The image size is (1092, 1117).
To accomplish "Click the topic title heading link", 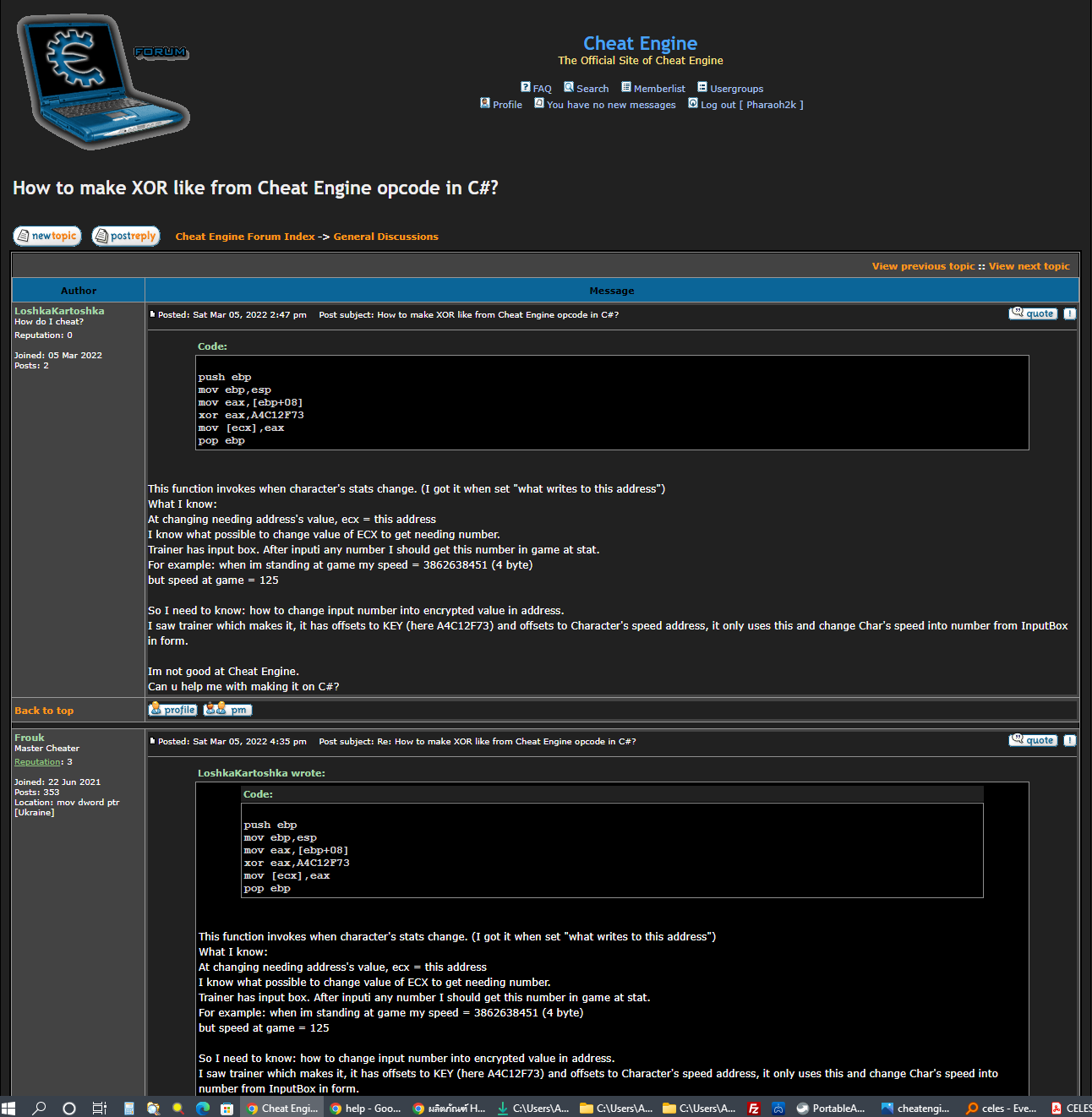I will click(255, 188).
